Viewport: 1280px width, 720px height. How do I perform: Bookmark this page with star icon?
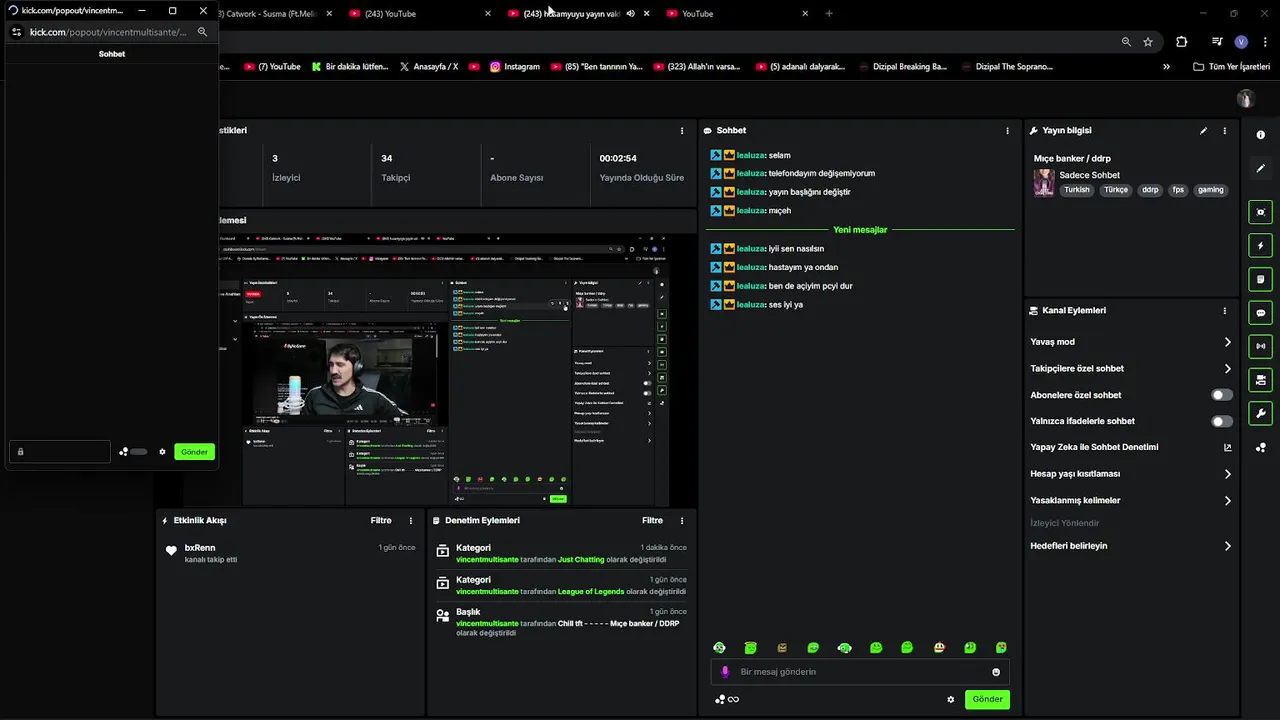pos(1148,42)
